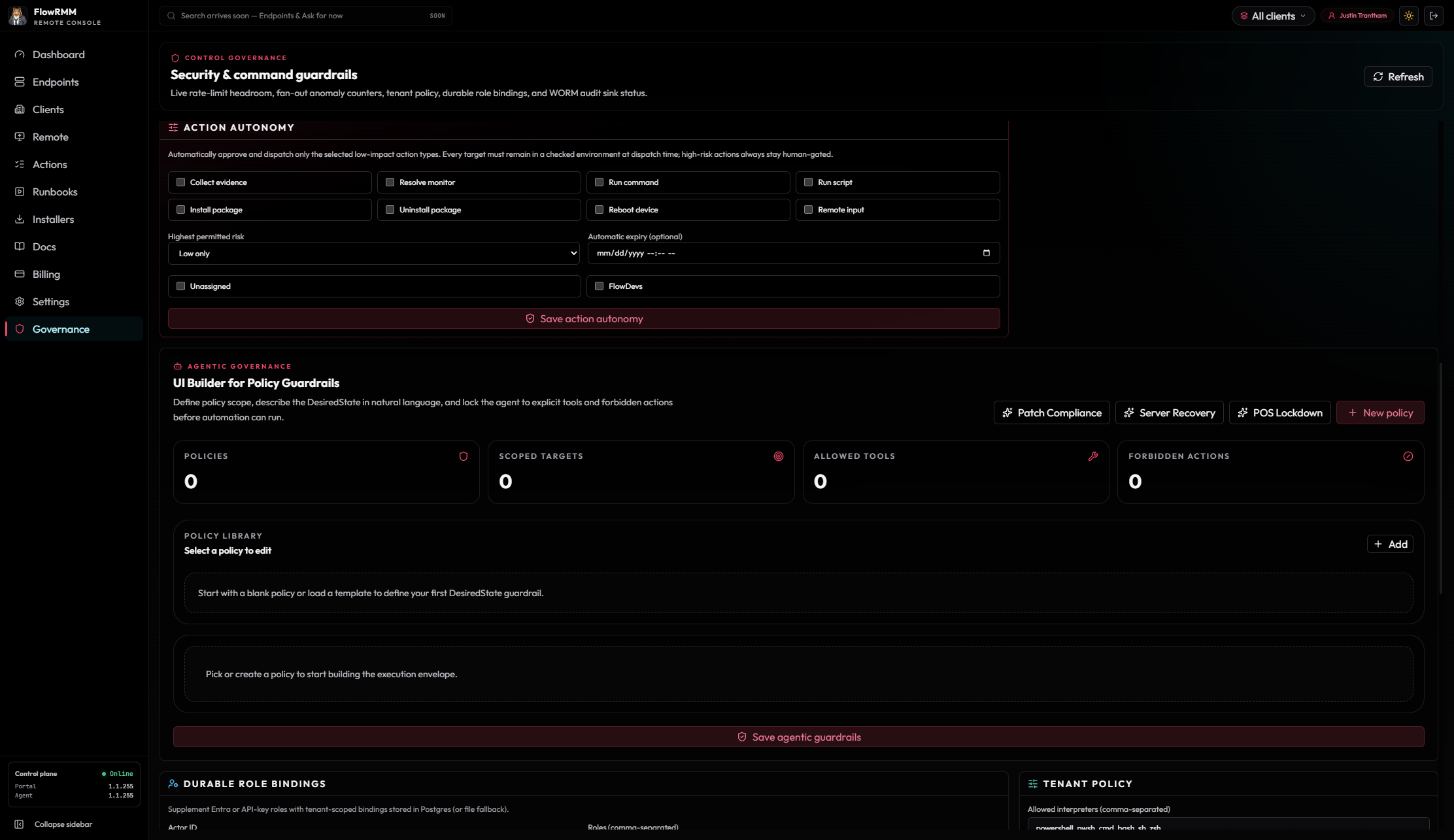Click the Allowed Tools wrench icon

point(1093,456)
